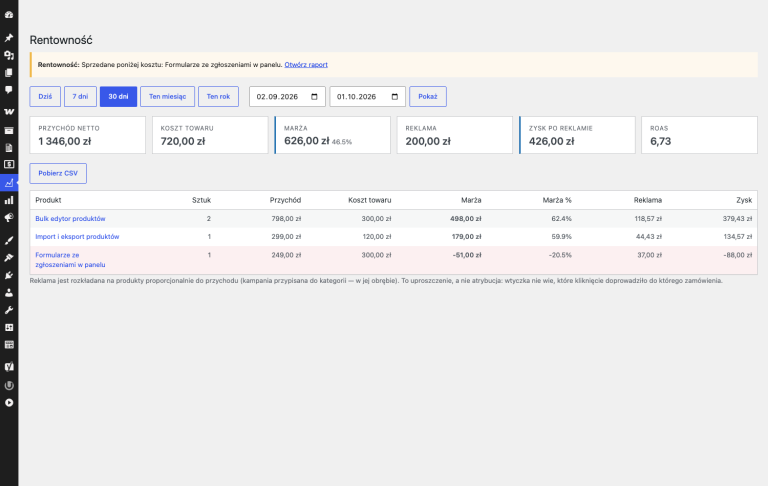Click the 'Sztuk' column header
Image resolution: width=768 pixels, height=486 pixels.
click(201, 200)
